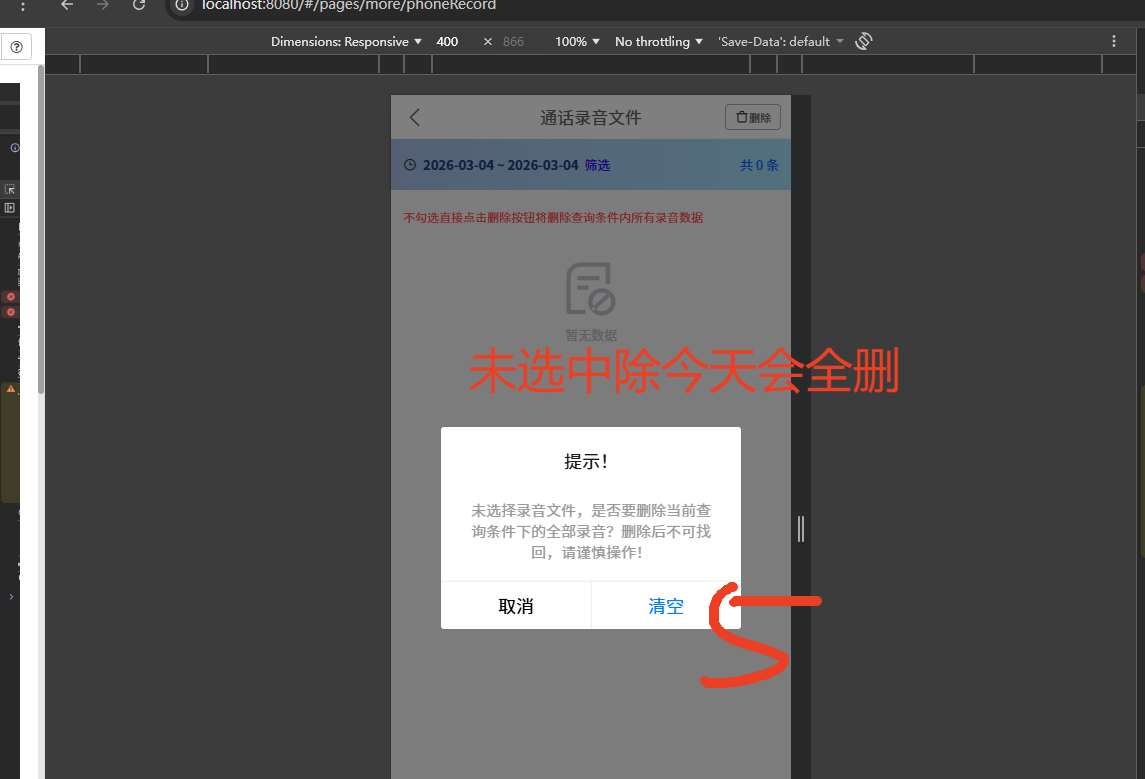Screen dimensions: 1145x779
Task: Click the empty data document icon
Action: coord(591,289)
